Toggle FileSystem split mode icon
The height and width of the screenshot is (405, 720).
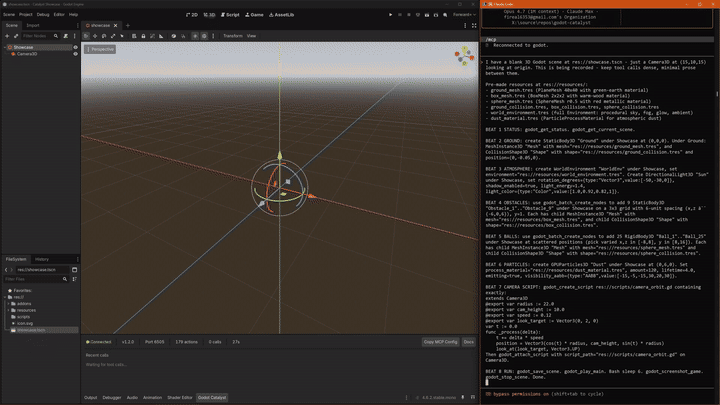74,270
